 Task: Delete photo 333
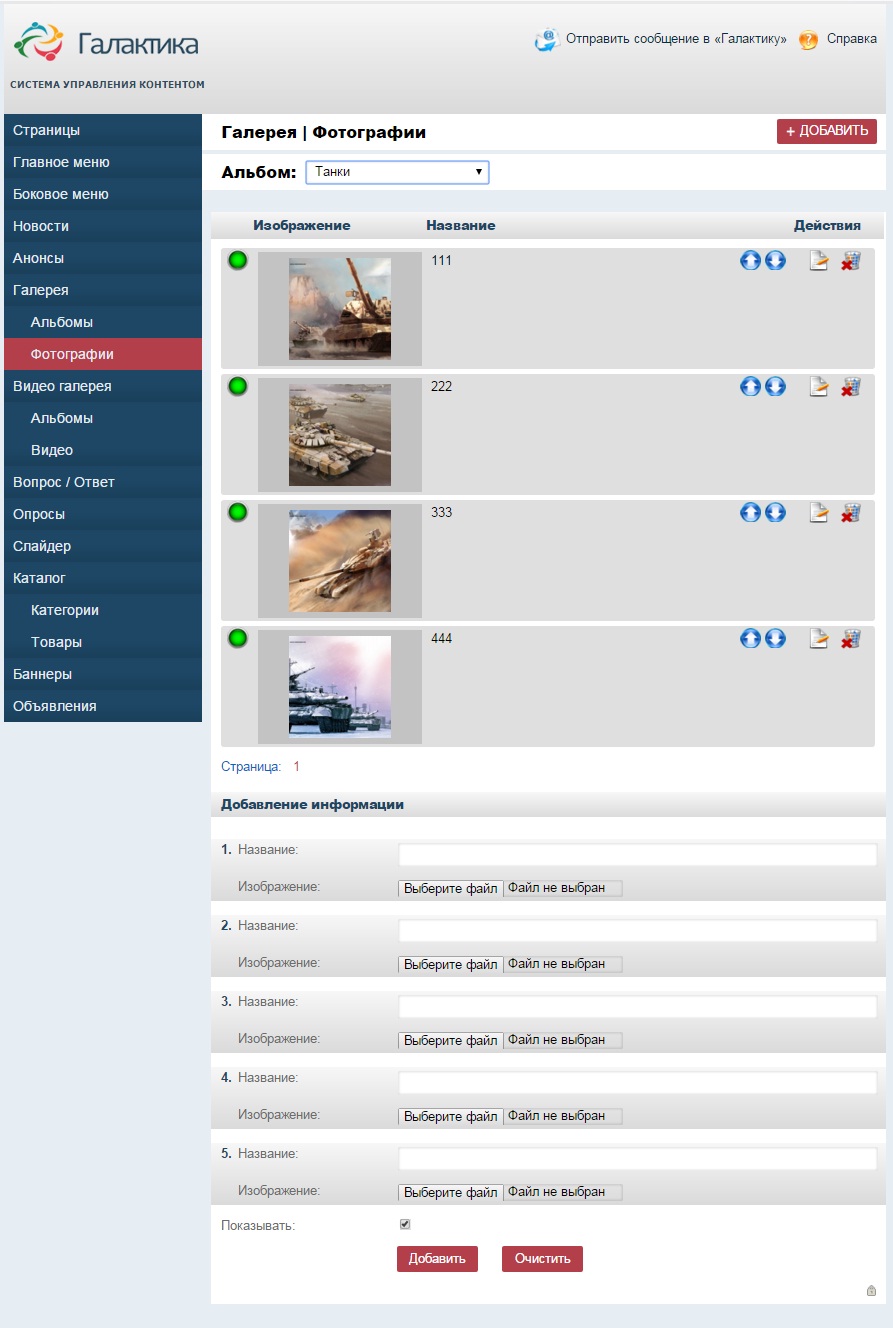coord(850,513)
